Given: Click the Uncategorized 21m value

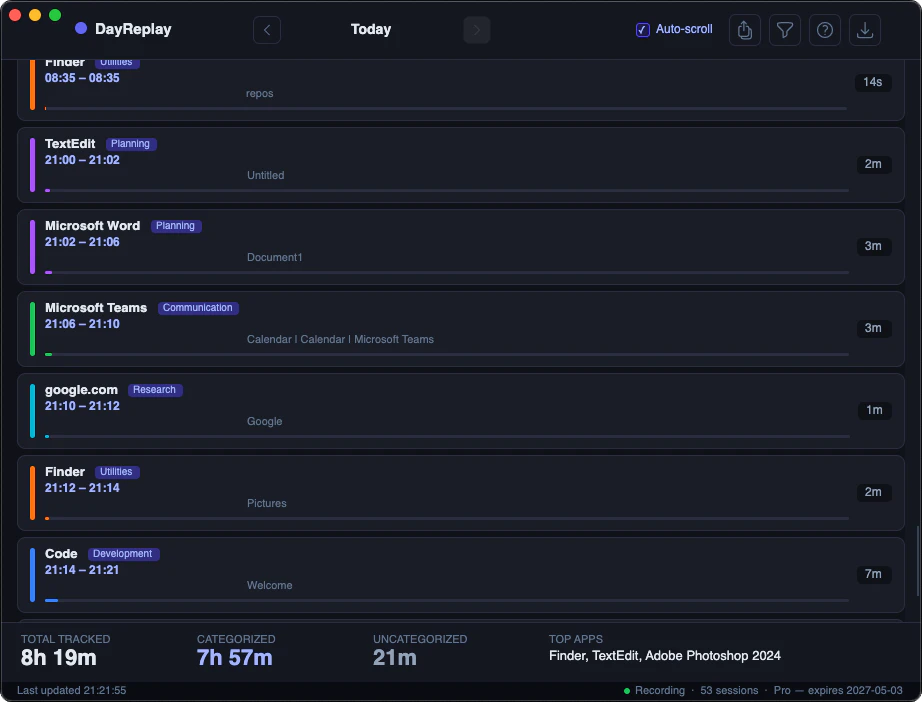Looking at the screenshot, I should pyautogui.click(x=395, y=657).
